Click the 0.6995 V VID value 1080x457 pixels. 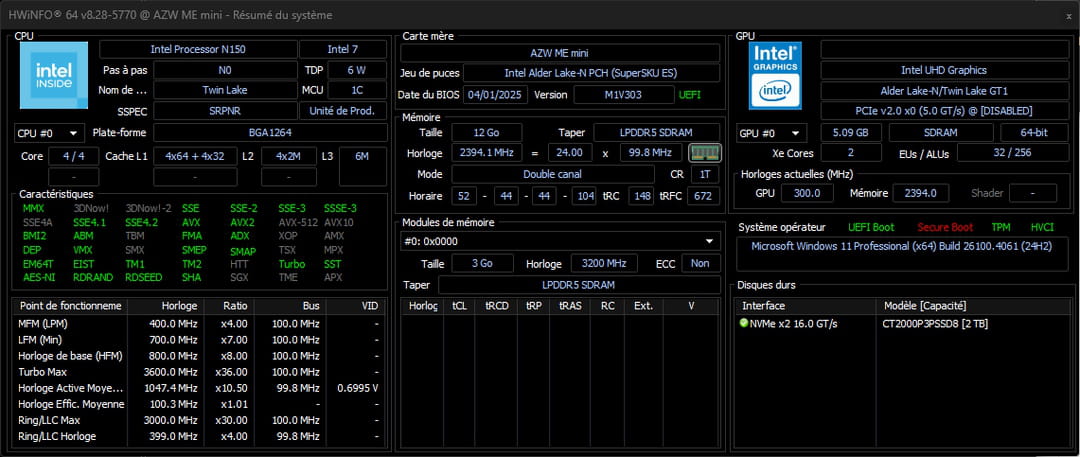357,388
